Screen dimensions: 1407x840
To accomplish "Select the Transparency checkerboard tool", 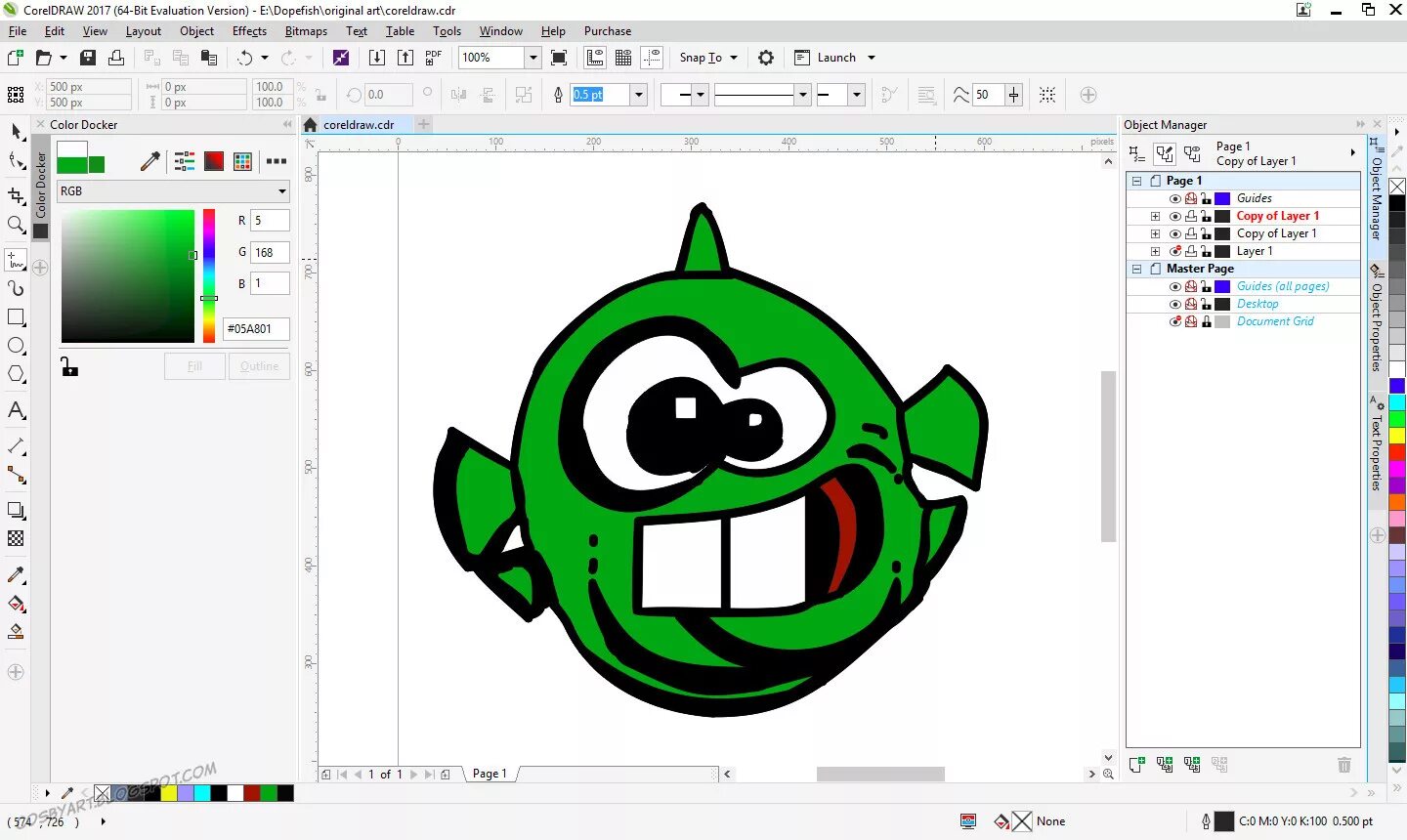I will [x=16, y=538].
